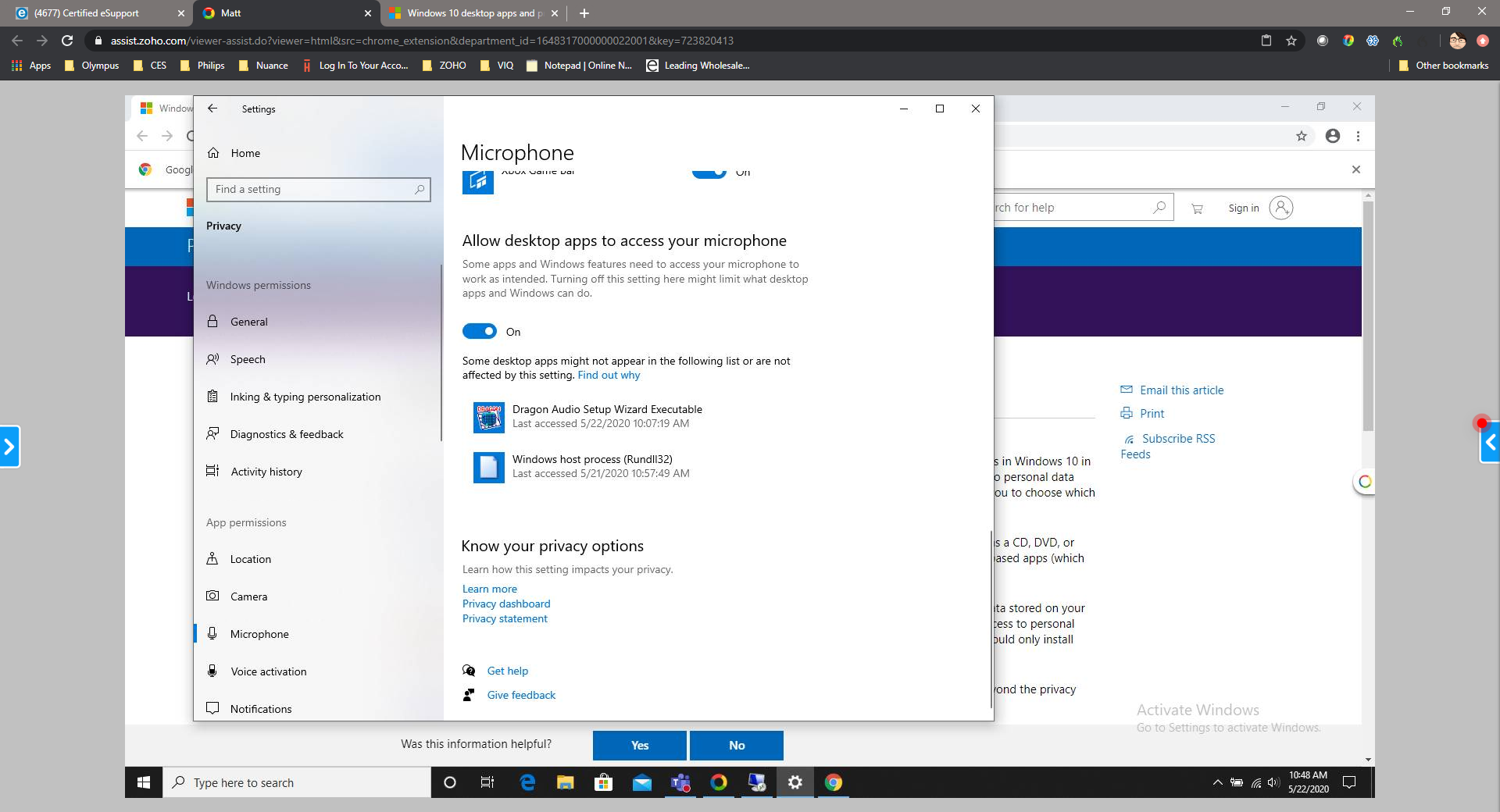The image size is (1500, 812).
Task: Open the Learn more link
Action: [x=490, y=589]
